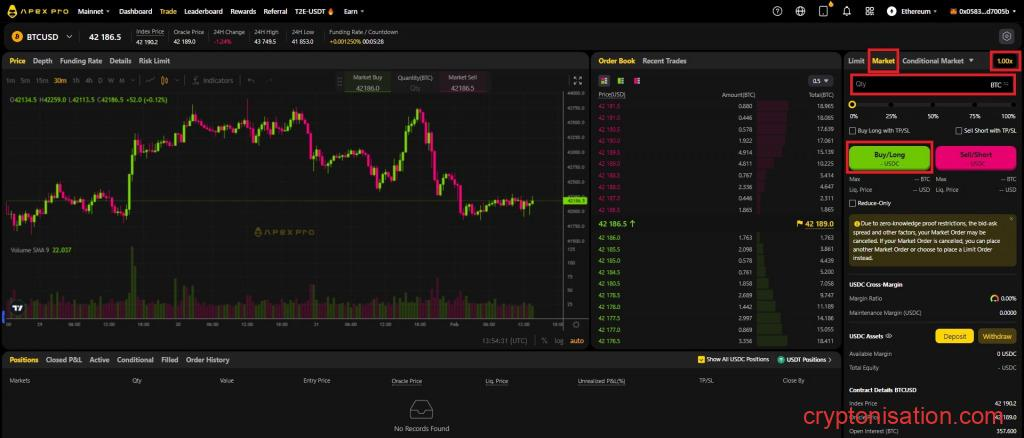This screenshot has width=1024, height=438.
Task: Open the 0.5 order book grouping dropdown
Action: click(x=820, y=81)
